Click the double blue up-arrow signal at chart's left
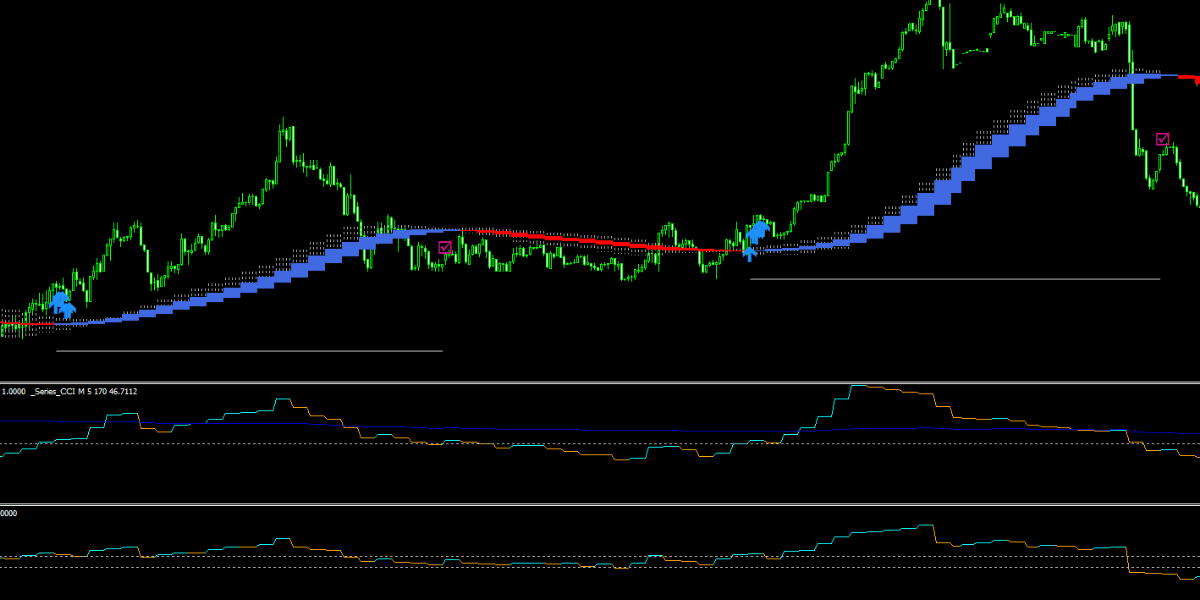This screenshot has height=600, width=1200. 63,305
